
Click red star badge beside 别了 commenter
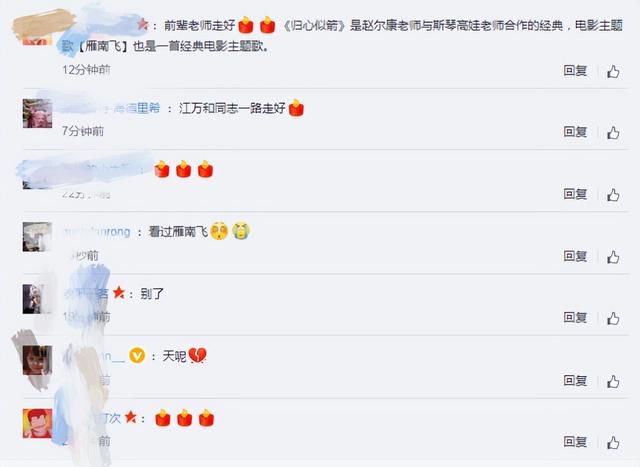tap(119, 292)
